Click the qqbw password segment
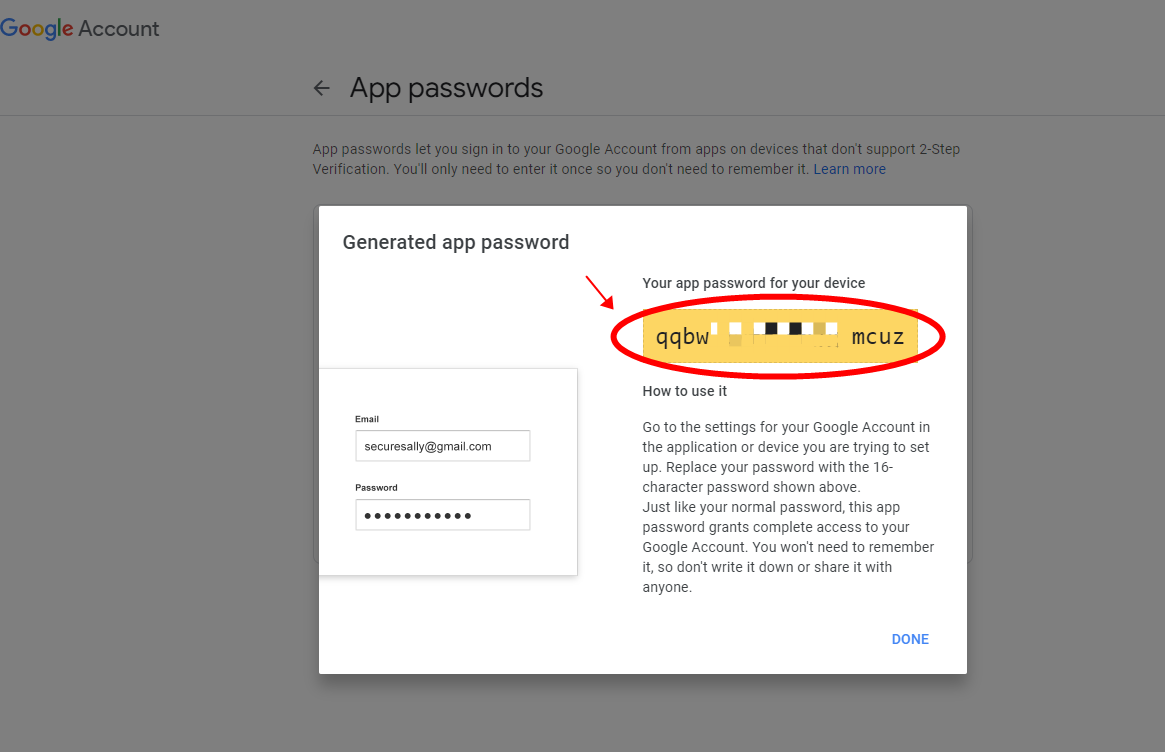 point(682,337)
